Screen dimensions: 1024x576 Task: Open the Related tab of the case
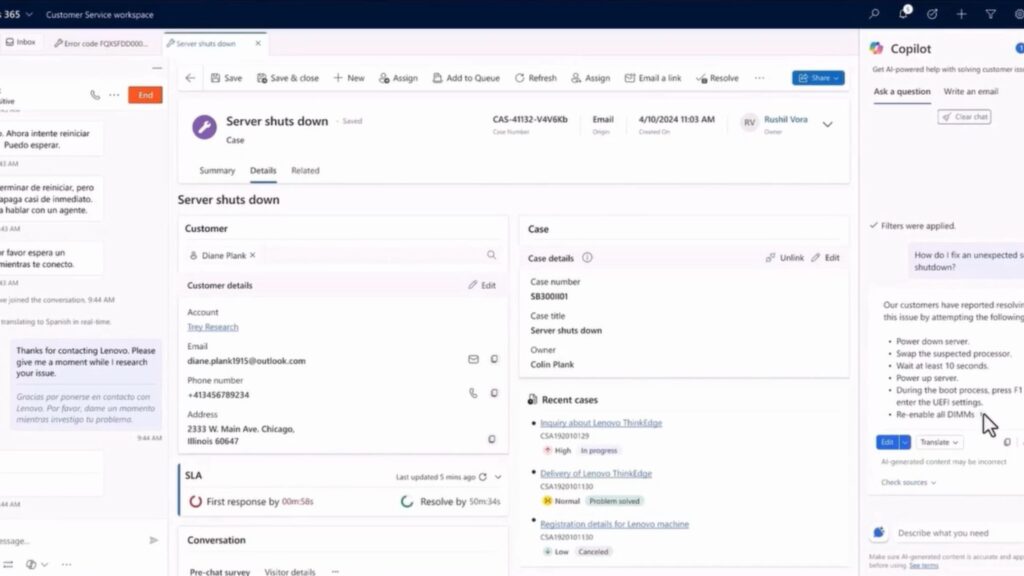point(305,170)
